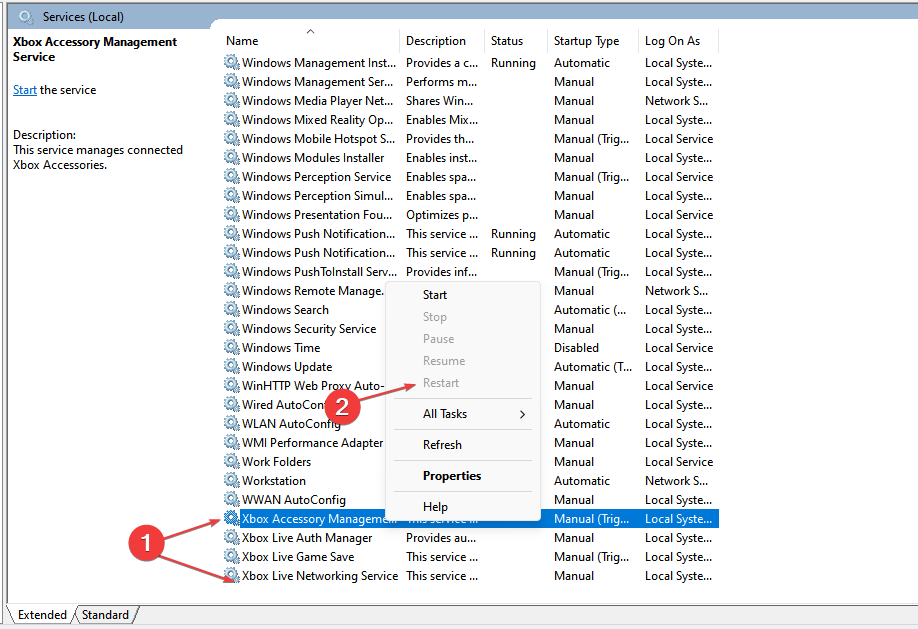Click the gear icon for Xbox Live Networking Service
This screenshot has width=918, height=629.
[x=232, y=575]
